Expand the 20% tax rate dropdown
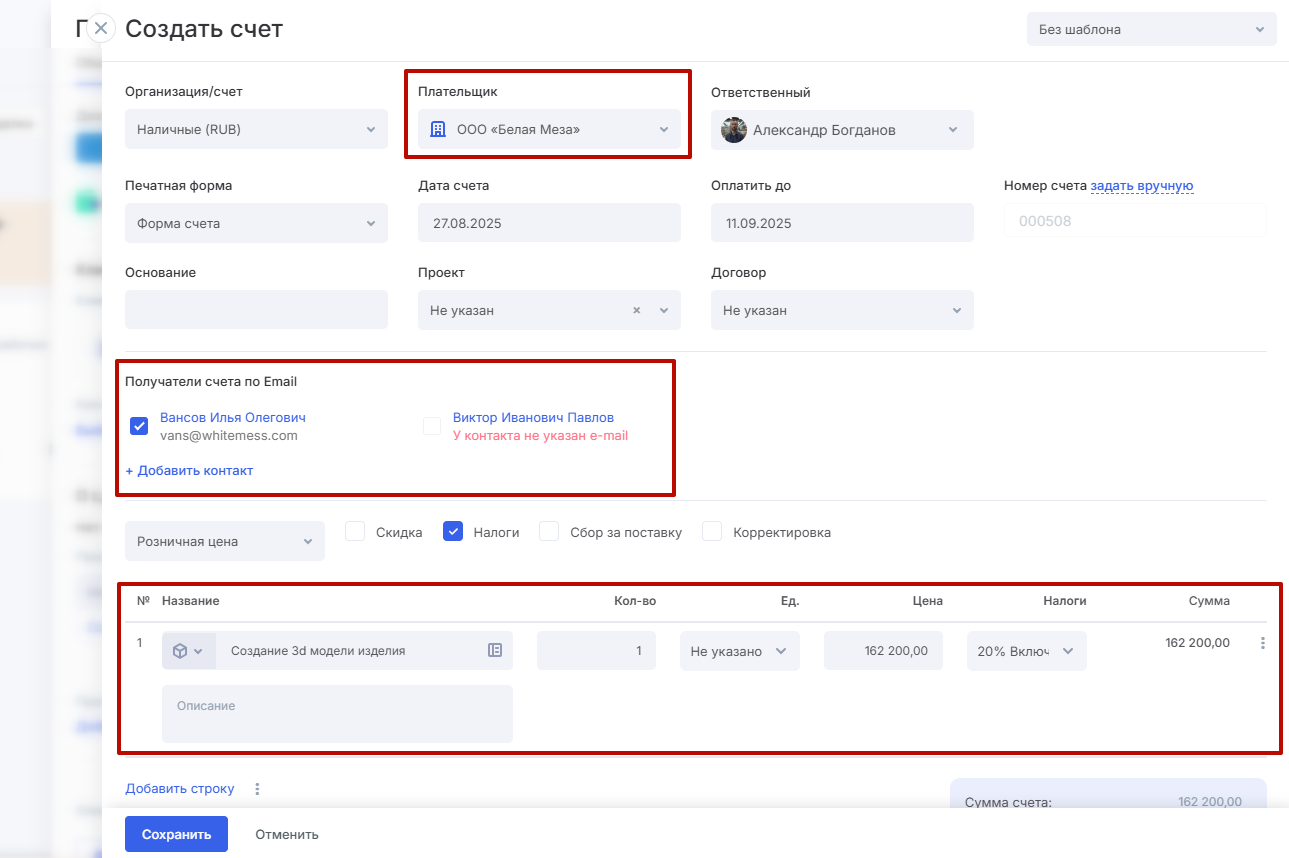This screenshot has width=1289, height=858. pyautogui.click(x=1026, y=651)
